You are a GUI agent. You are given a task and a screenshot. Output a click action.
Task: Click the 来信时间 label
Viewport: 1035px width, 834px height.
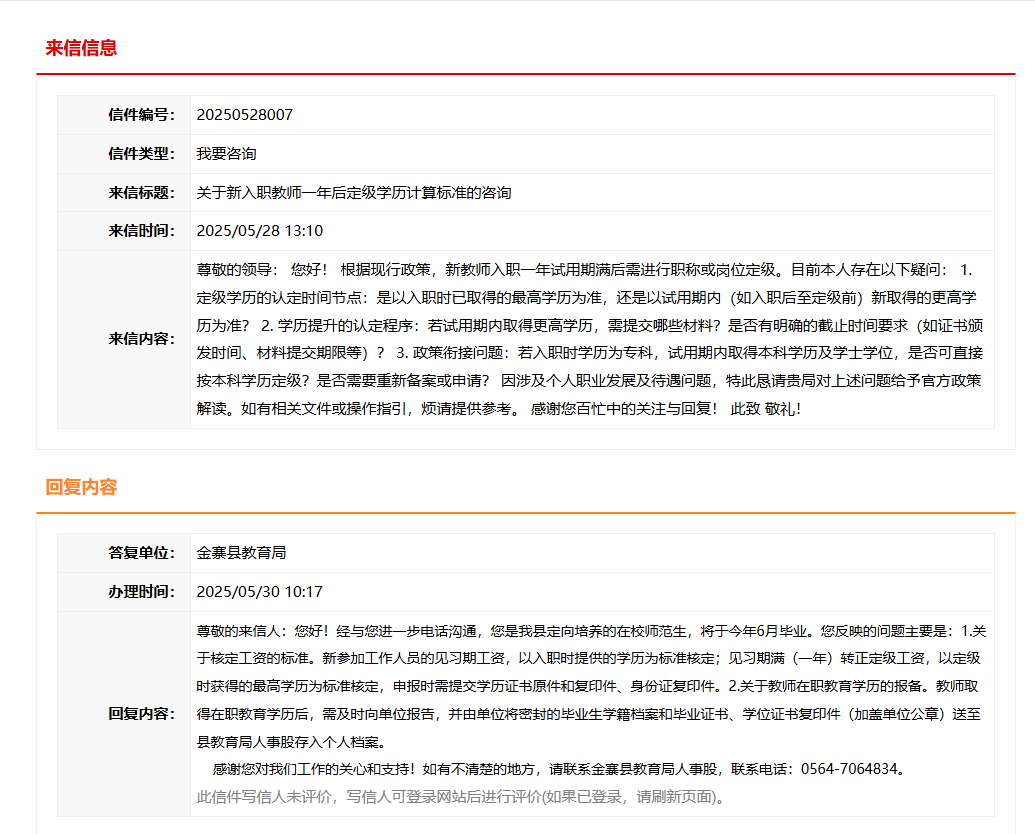click(141, 231)
